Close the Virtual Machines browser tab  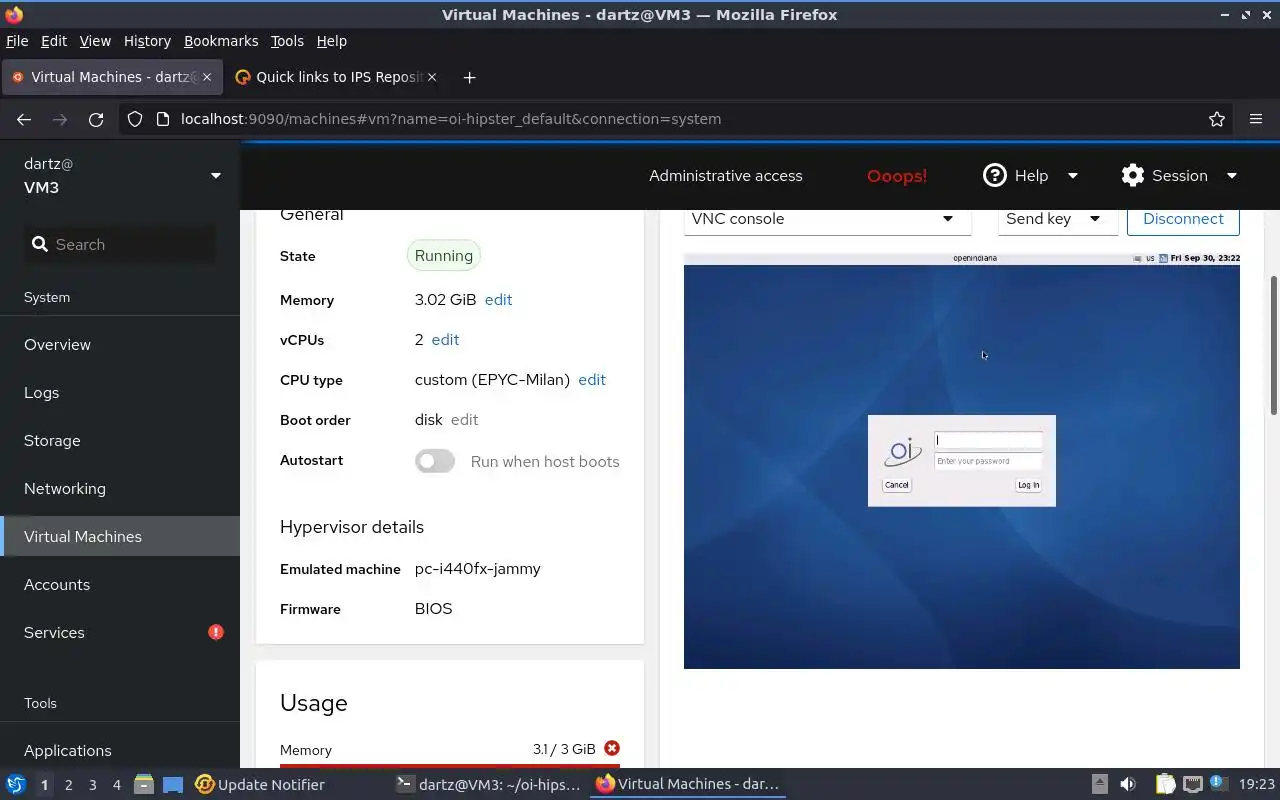point(208,77)
